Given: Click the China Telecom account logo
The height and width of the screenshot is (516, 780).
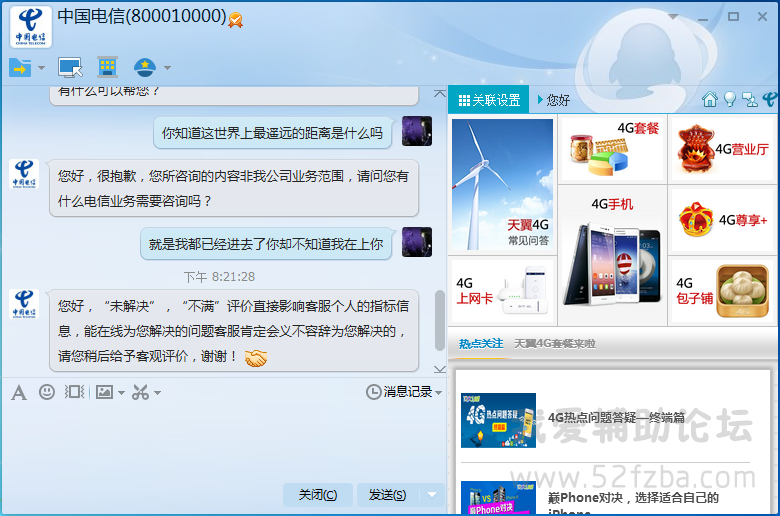Looking at the screenshot, I should [30, 27].
